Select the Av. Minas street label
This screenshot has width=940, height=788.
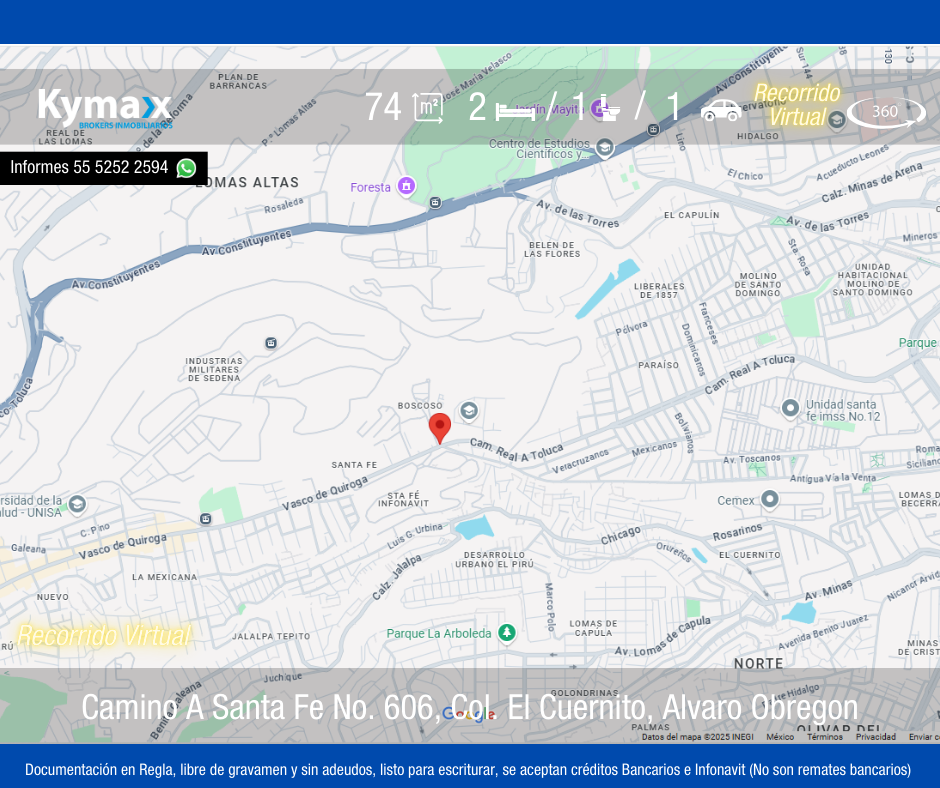[x=828, y=591]
